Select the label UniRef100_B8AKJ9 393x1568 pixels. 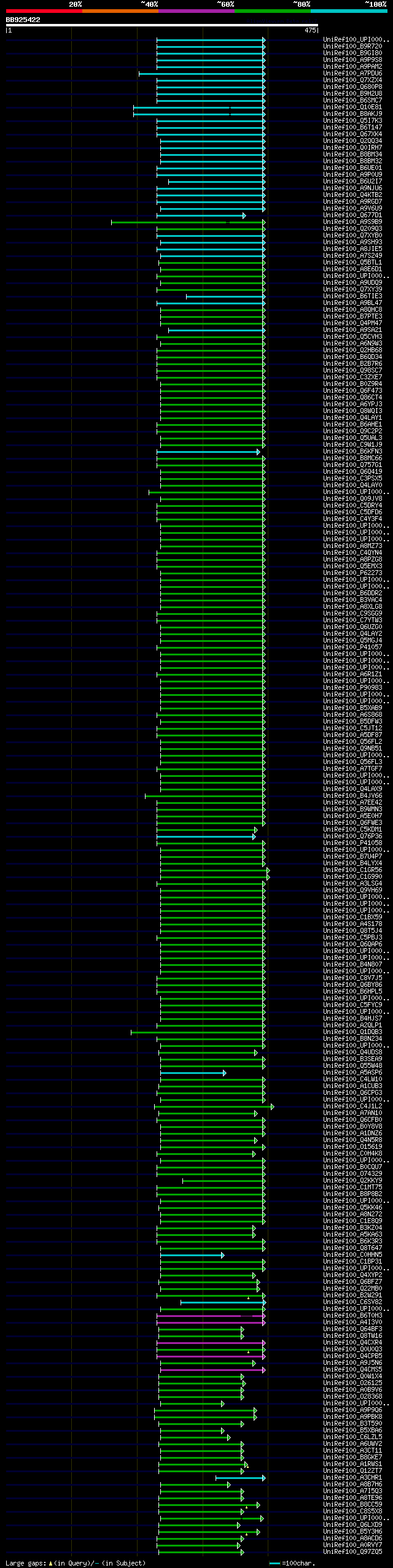(352, 114)
